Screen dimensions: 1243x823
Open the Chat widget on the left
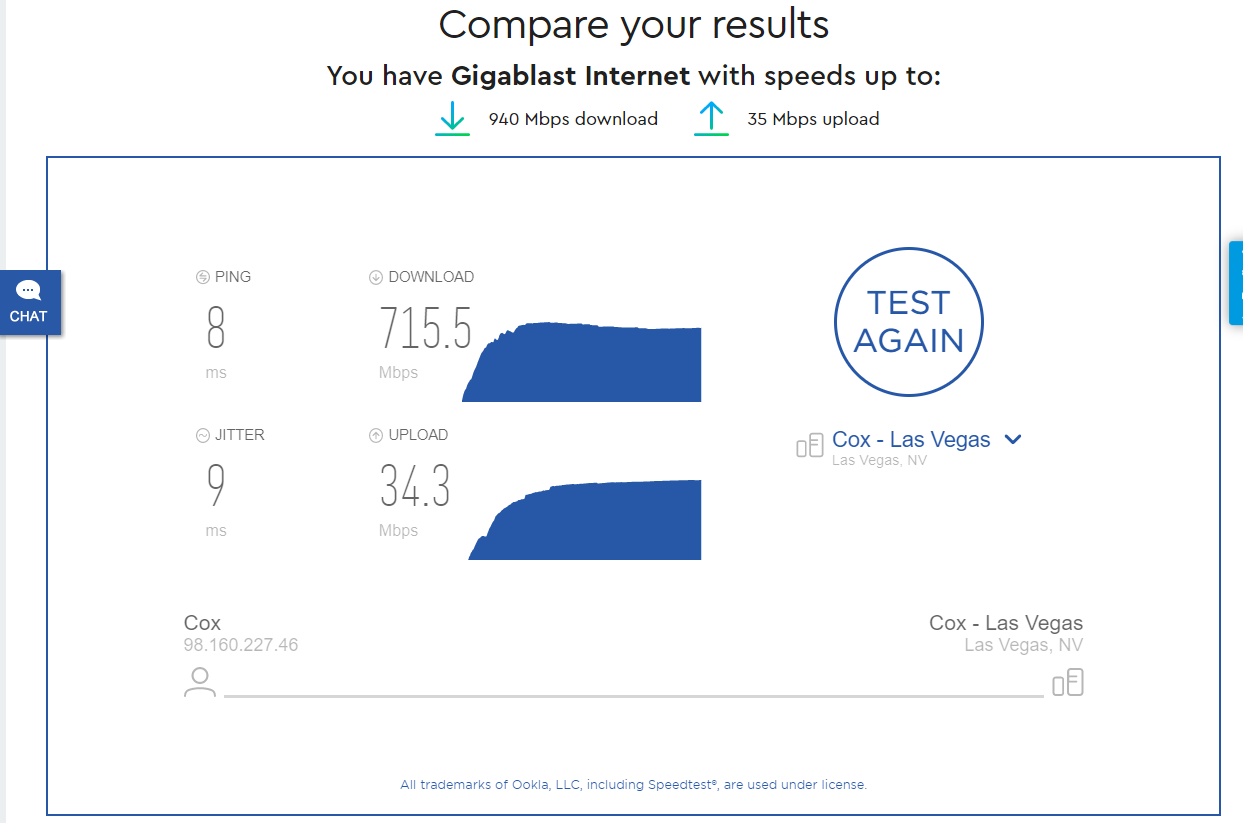pos(30,302)
